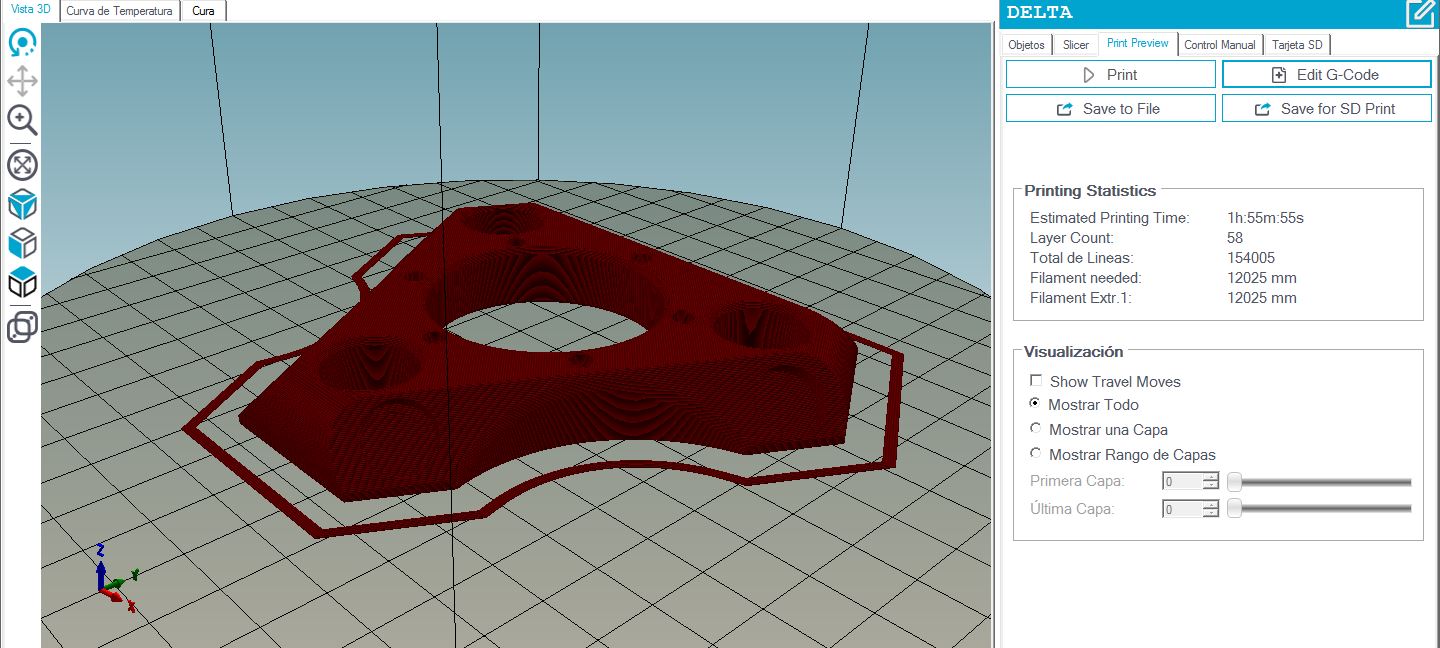The height and width of the screenshot is (648, 1440).
Task: Open printer edit icon beside DELTA
Action: tap(1419, 13)
